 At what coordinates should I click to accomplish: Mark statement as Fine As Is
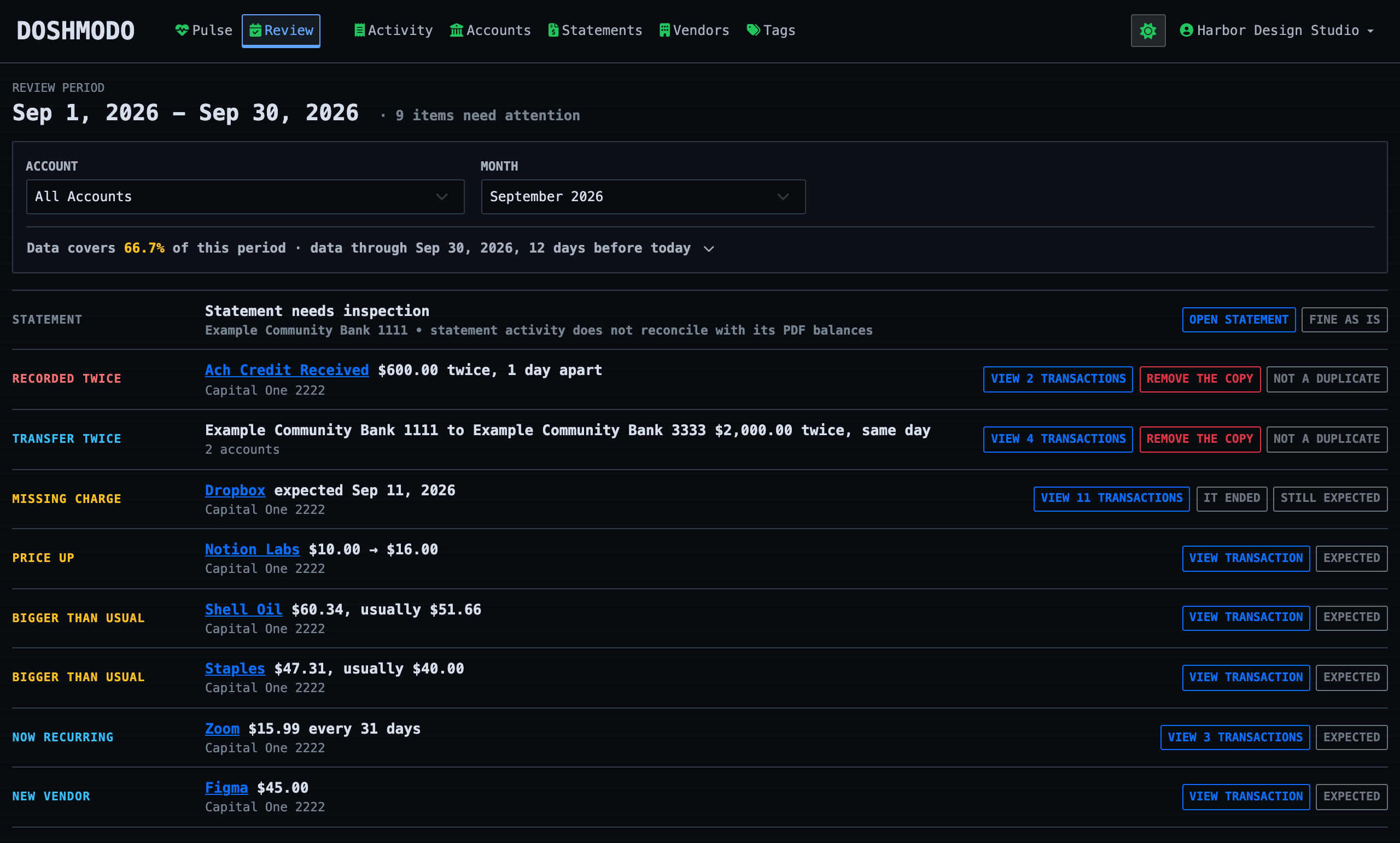pos(1344,319)
